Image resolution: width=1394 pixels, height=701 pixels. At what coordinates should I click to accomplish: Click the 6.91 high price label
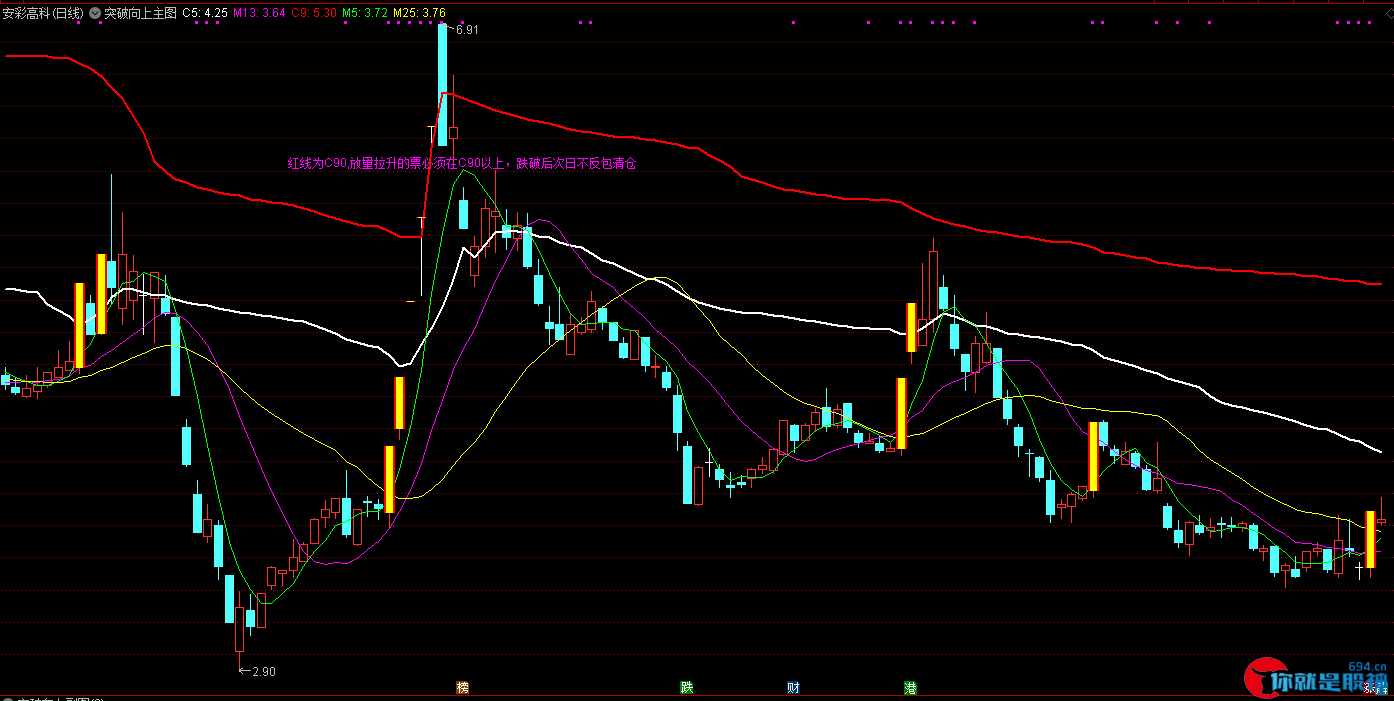point(467,30)
